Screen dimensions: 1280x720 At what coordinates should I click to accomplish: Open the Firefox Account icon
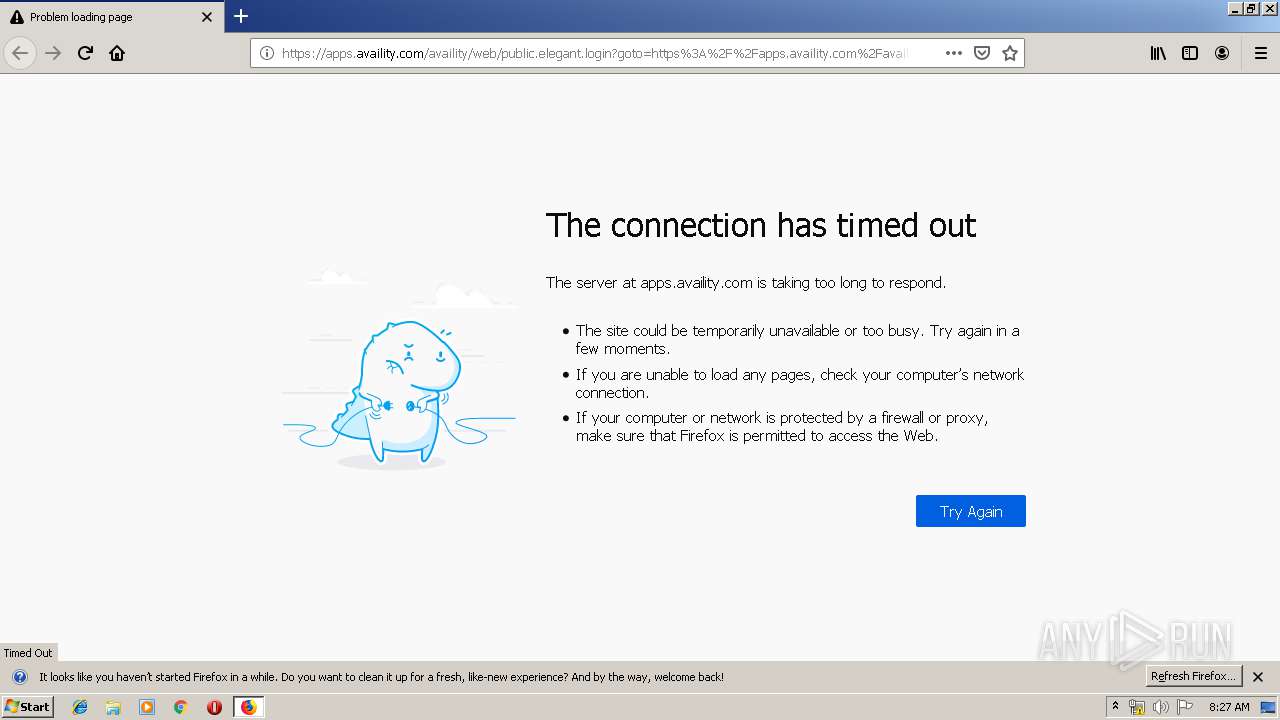[1222, 53]
